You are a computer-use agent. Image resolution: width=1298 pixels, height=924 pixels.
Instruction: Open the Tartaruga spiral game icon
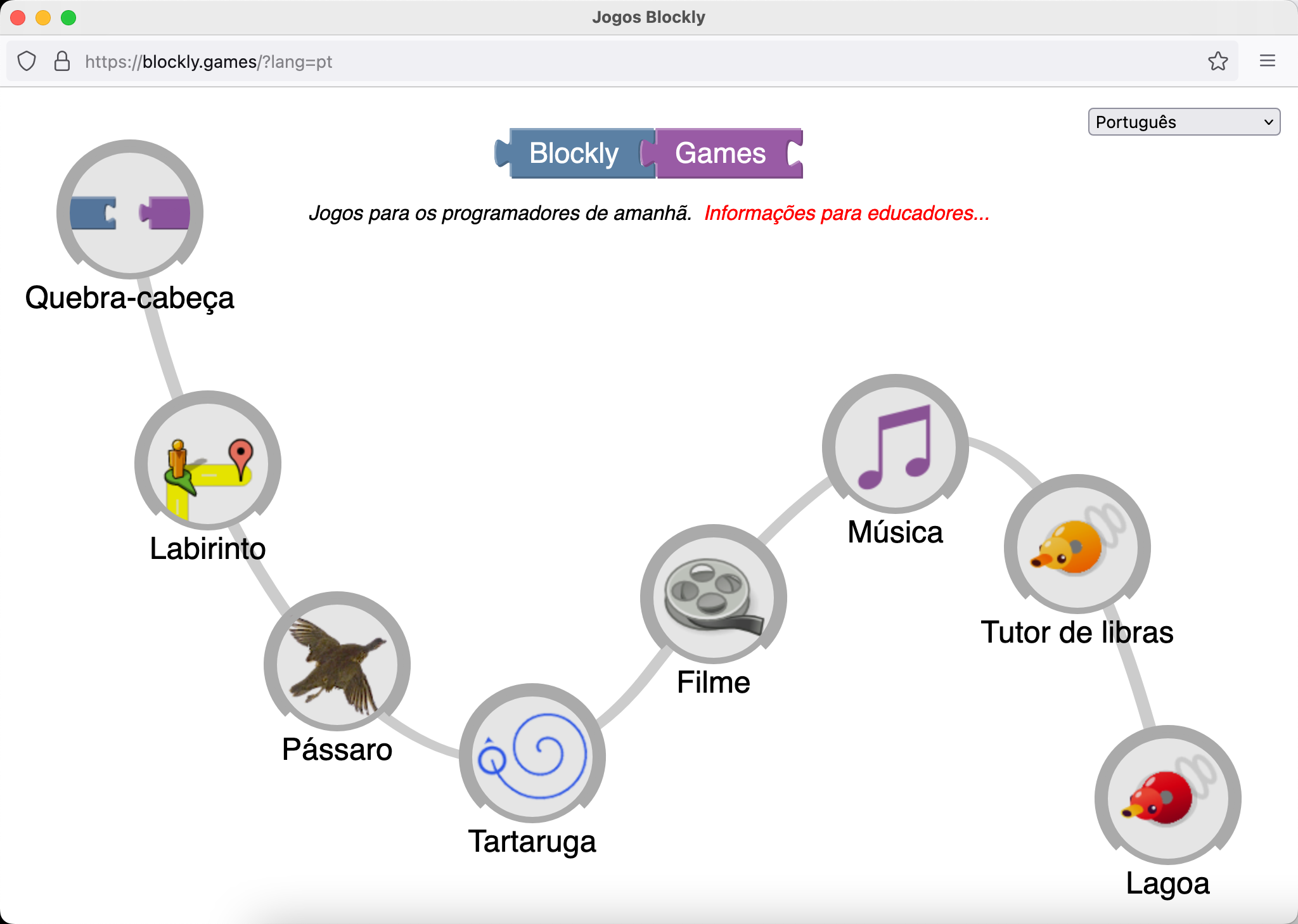[532, 754]
